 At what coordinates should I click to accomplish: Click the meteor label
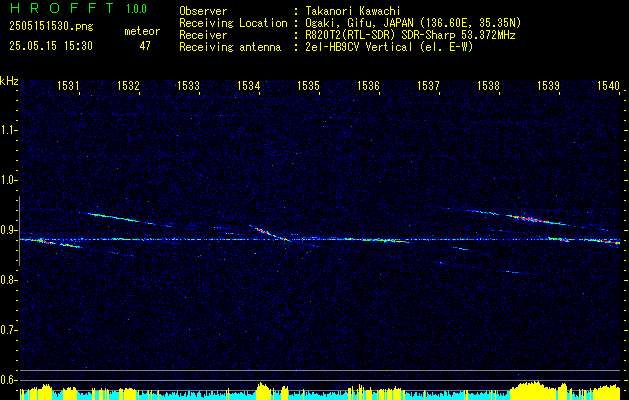coord(142,31)
